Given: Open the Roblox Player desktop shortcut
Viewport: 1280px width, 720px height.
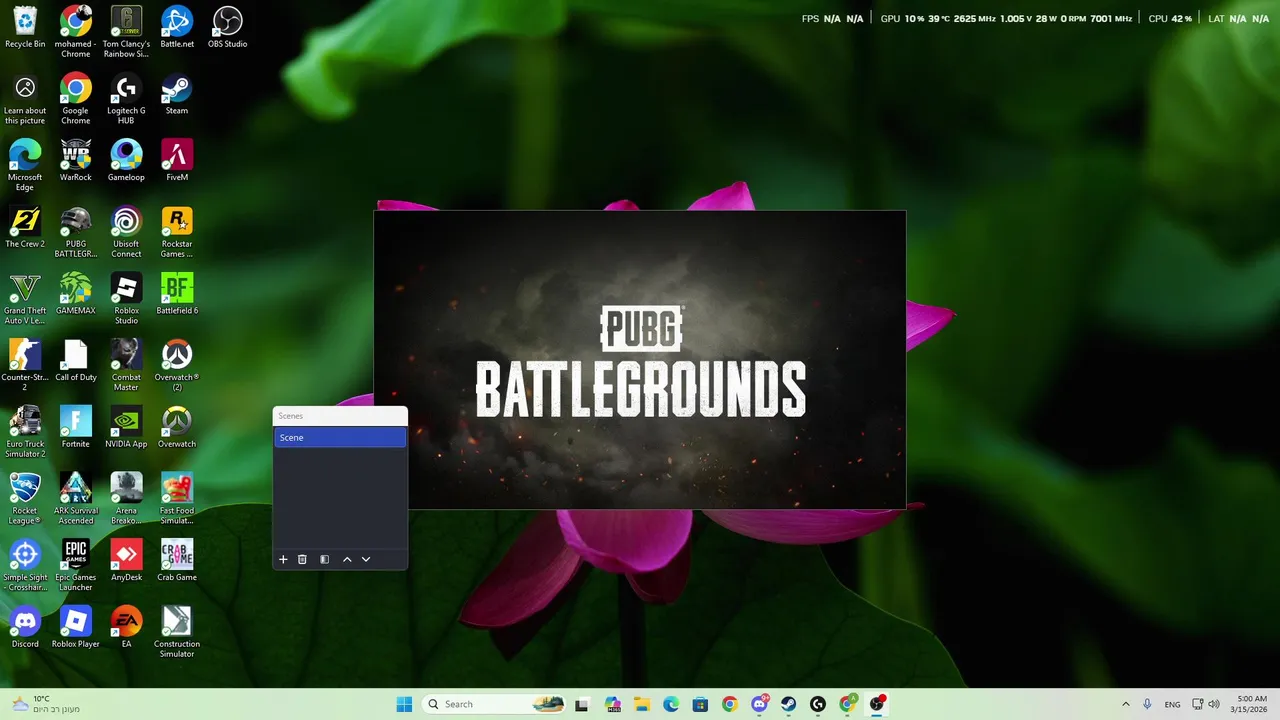Looking at the screenshot, I should click(75, 627).
